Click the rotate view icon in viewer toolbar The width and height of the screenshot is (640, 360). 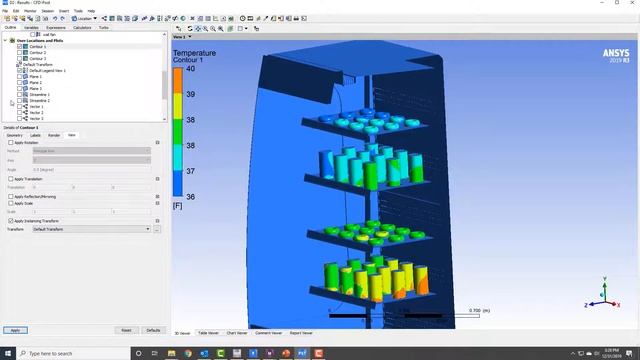[x=190, y=29]
